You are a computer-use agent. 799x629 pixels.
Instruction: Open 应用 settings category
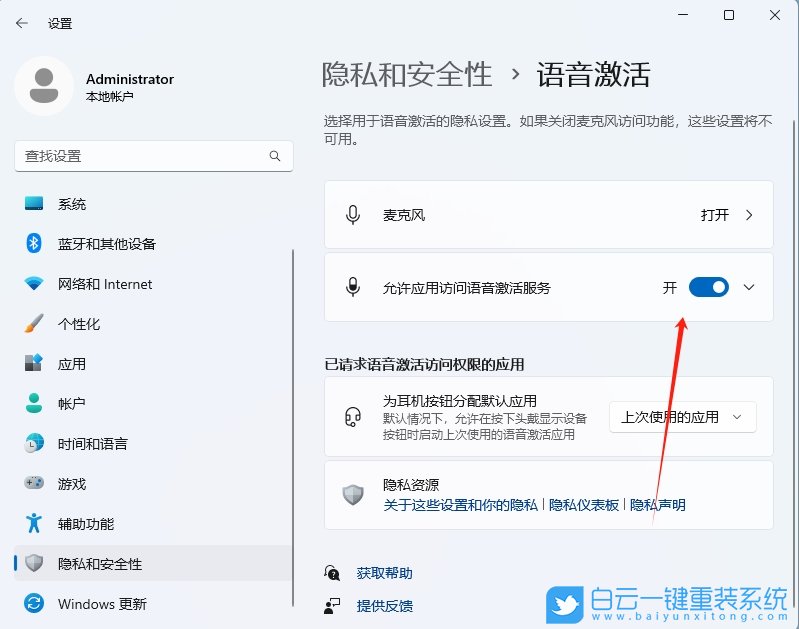pos(153,363)
